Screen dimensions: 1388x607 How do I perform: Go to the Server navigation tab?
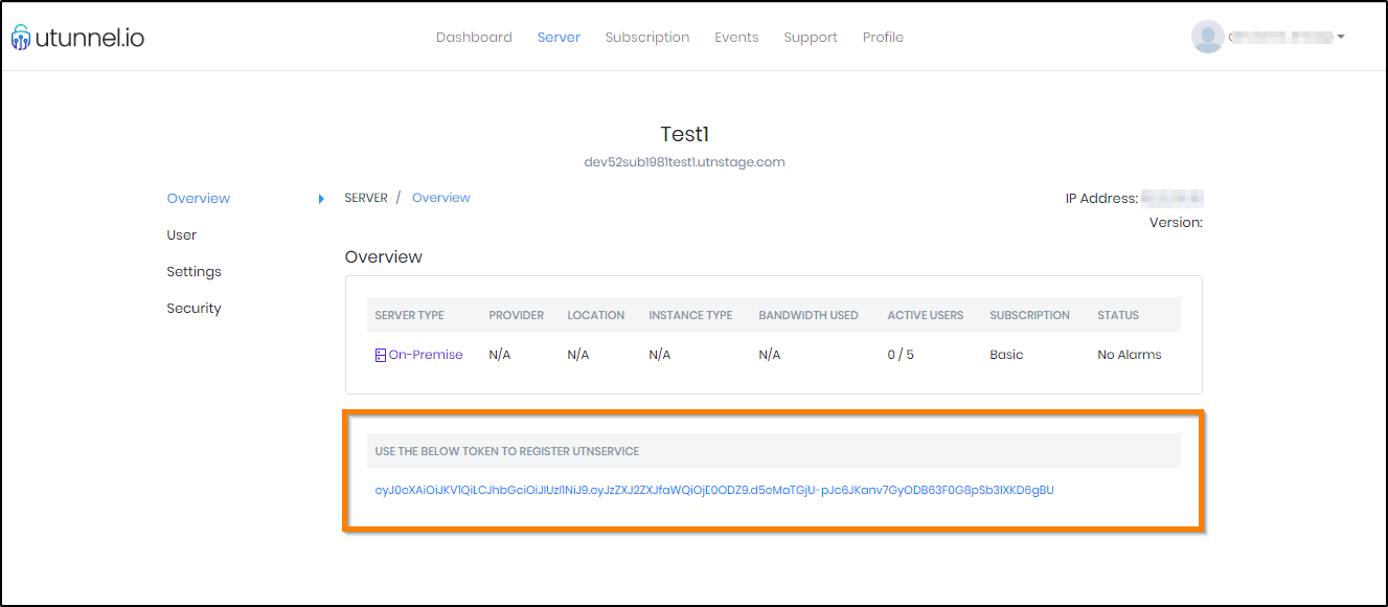(558, 37)
